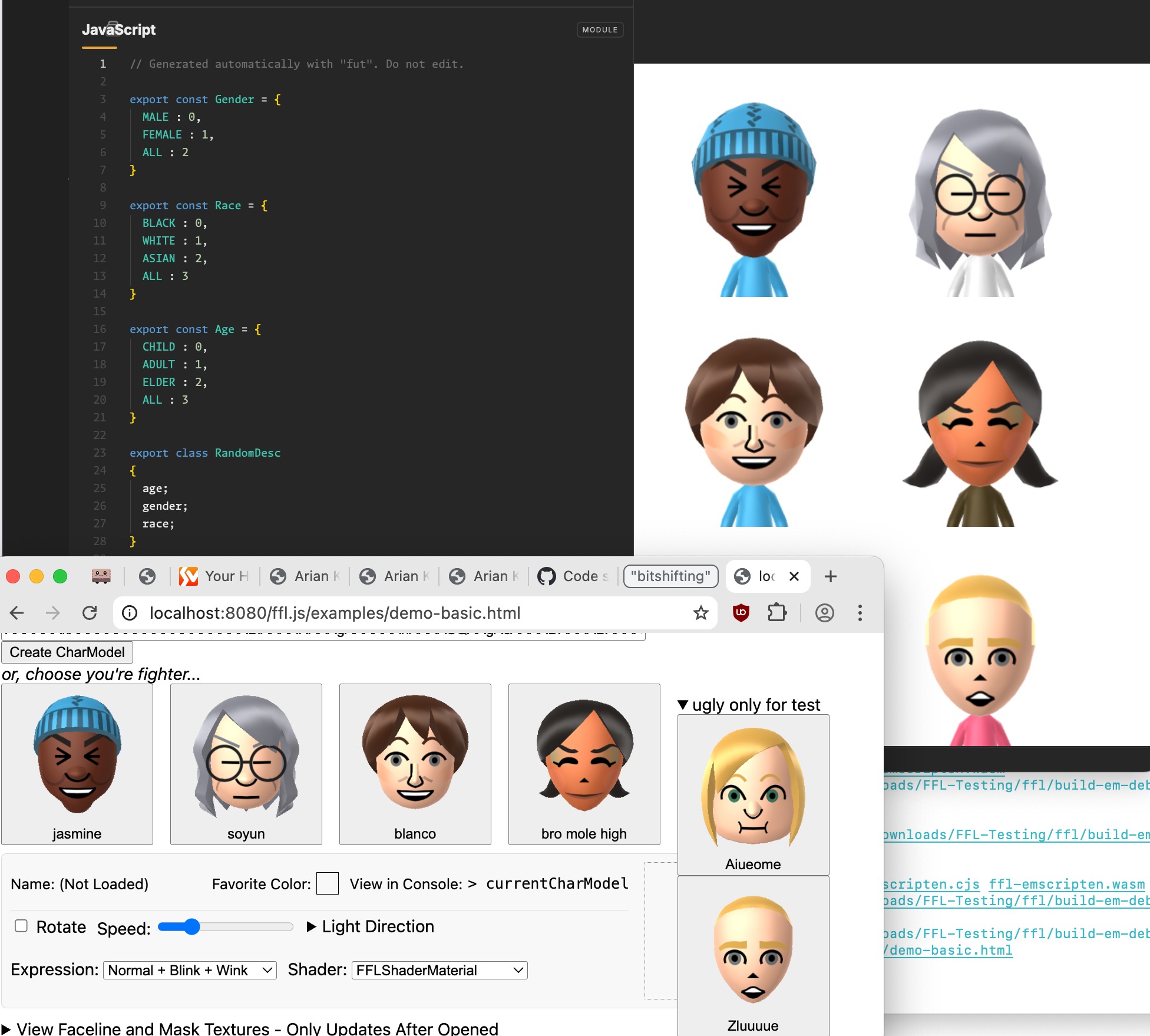Enable the Rotate checkbox
The height and width of the screenshot is (1036, 1150).
click(x=21, y=926)
